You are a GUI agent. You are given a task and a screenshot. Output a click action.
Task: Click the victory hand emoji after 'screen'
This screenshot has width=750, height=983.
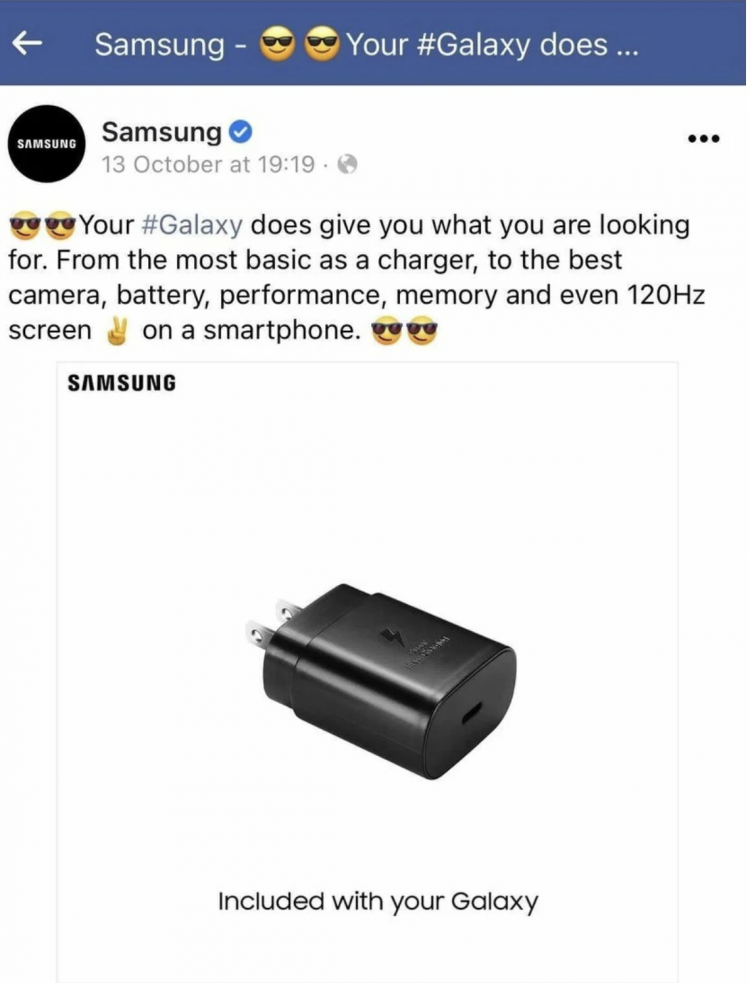point(117,330)
